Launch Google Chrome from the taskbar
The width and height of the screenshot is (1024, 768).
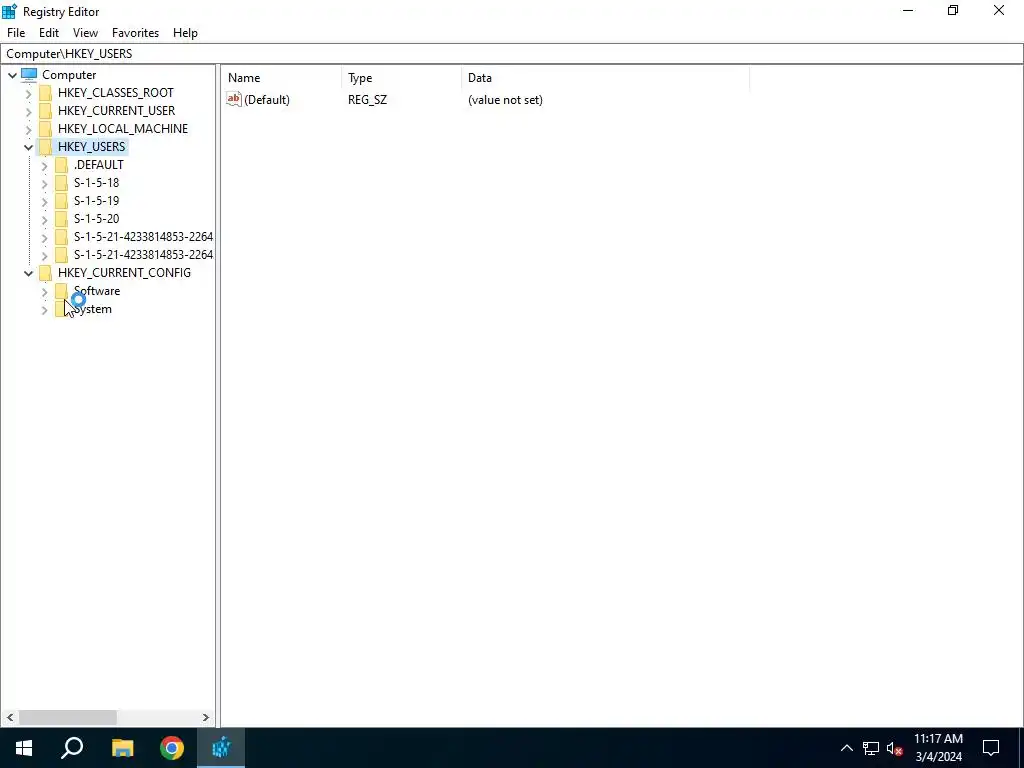point(172,748)
